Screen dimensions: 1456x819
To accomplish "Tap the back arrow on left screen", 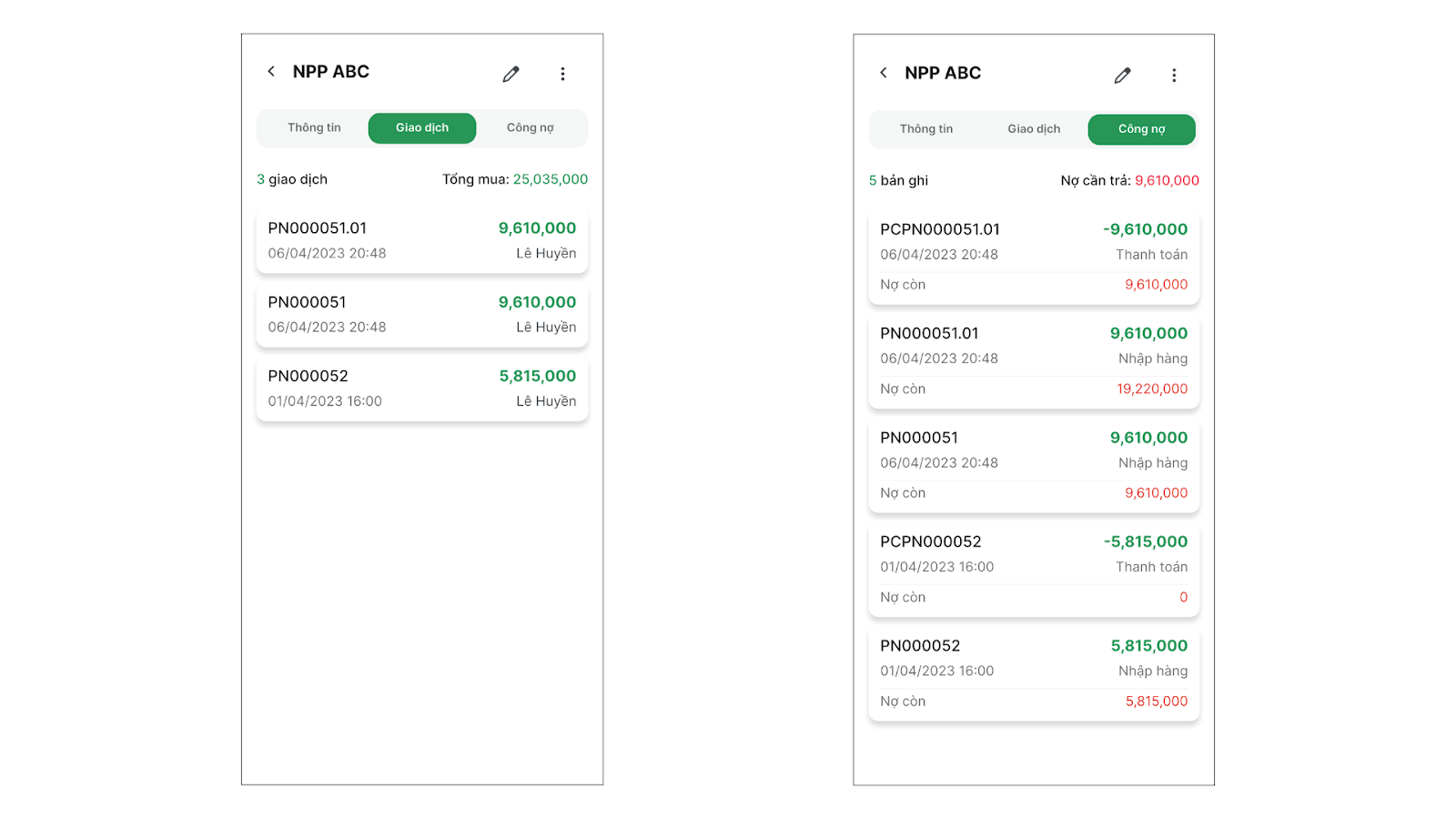I will click(x=271, y=71).
